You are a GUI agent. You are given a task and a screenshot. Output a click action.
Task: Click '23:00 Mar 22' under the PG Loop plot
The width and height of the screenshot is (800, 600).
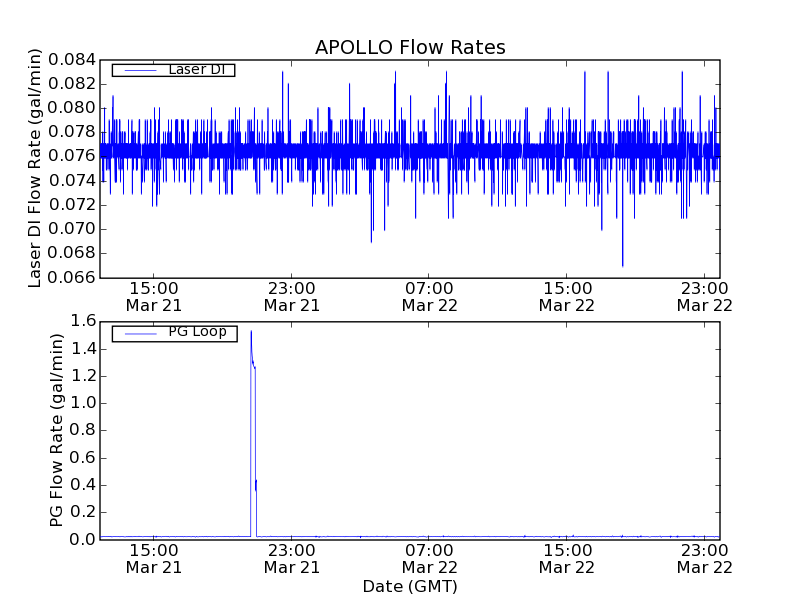pos(705,559)
